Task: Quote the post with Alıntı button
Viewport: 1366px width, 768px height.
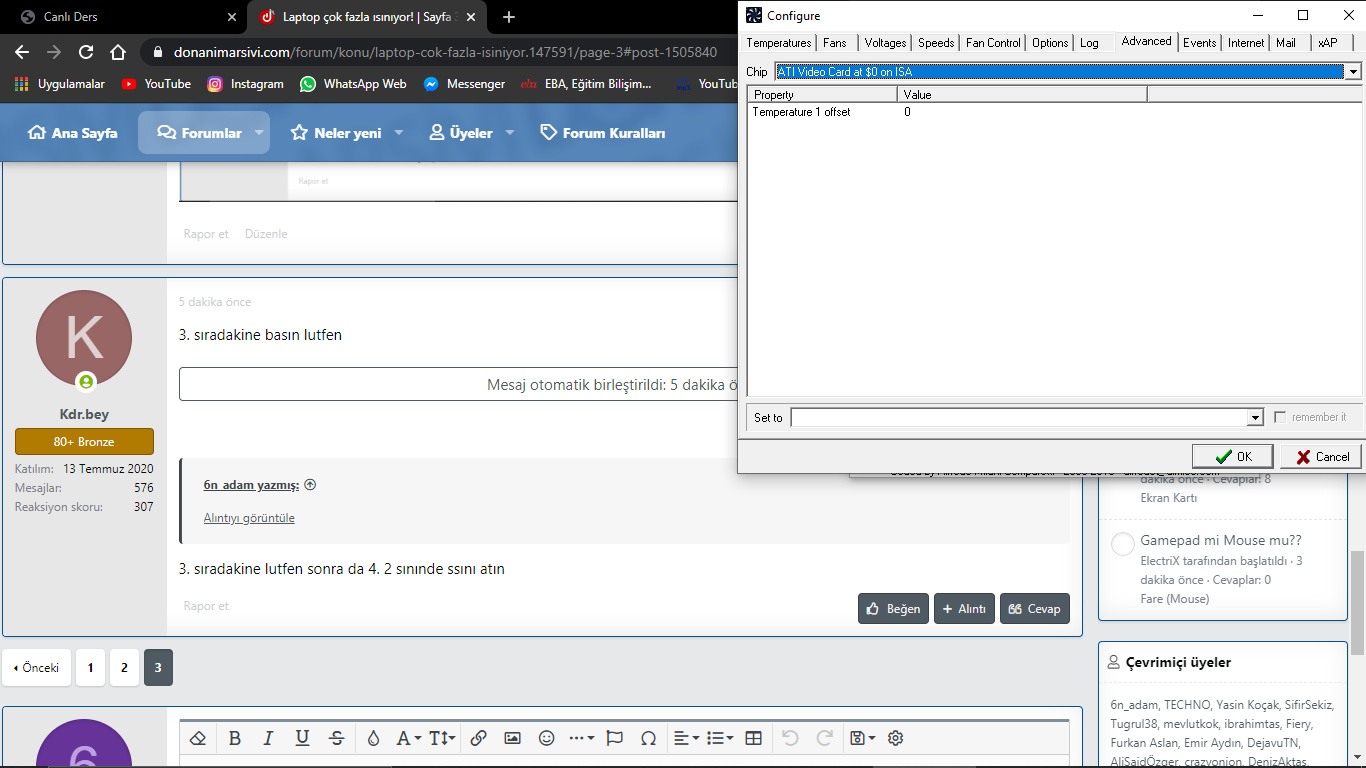Action: [964, 608]
